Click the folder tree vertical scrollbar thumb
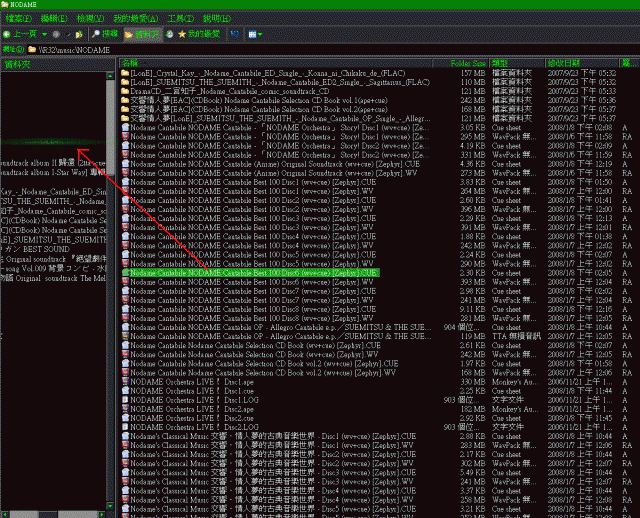 (110, 127)
